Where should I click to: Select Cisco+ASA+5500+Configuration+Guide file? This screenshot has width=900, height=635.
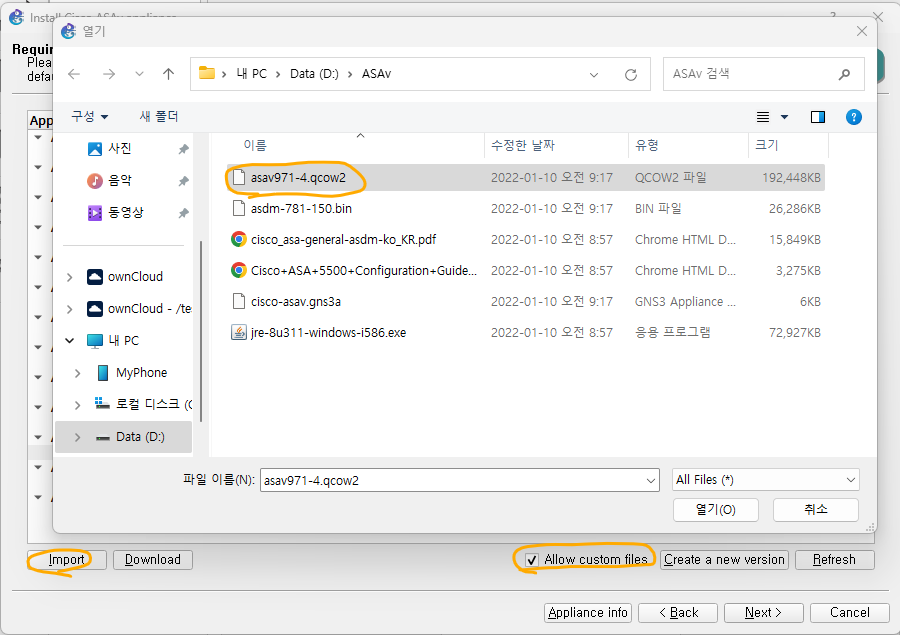coord(526,270)
